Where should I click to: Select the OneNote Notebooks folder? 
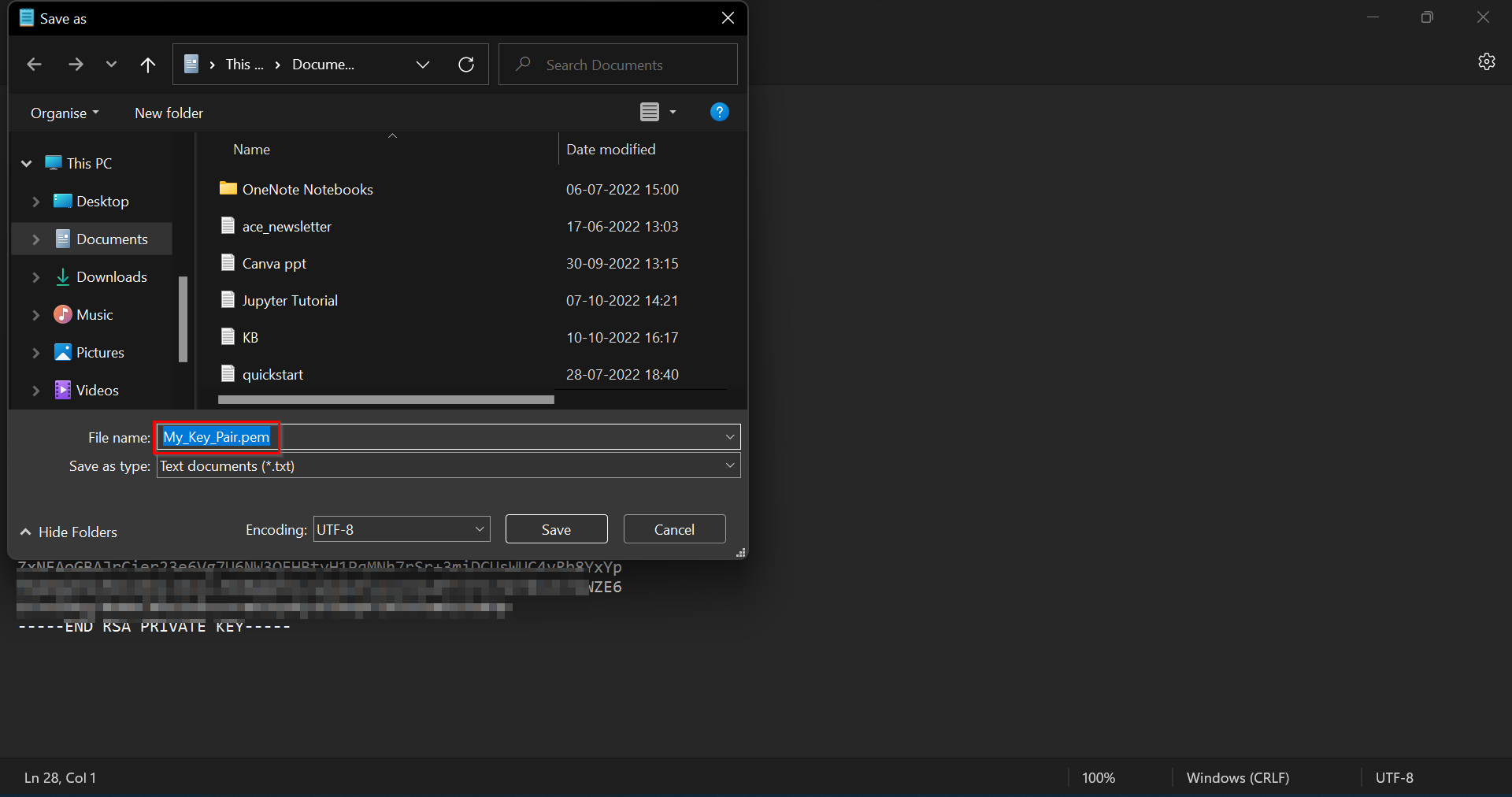point(307,190)
